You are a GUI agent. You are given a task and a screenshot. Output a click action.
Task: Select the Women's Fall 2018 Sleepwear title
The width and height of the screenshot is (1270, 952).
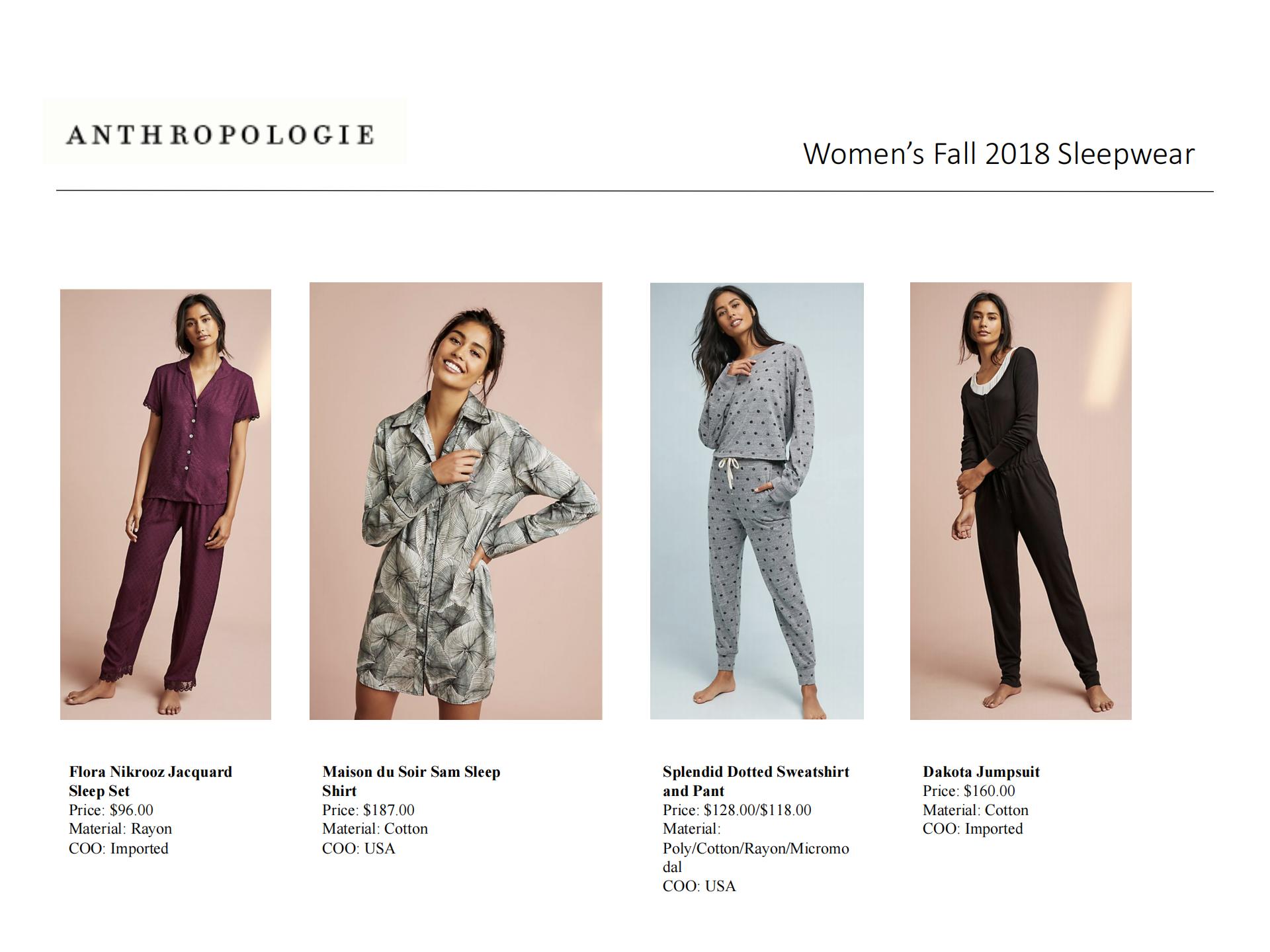[999, 154]
